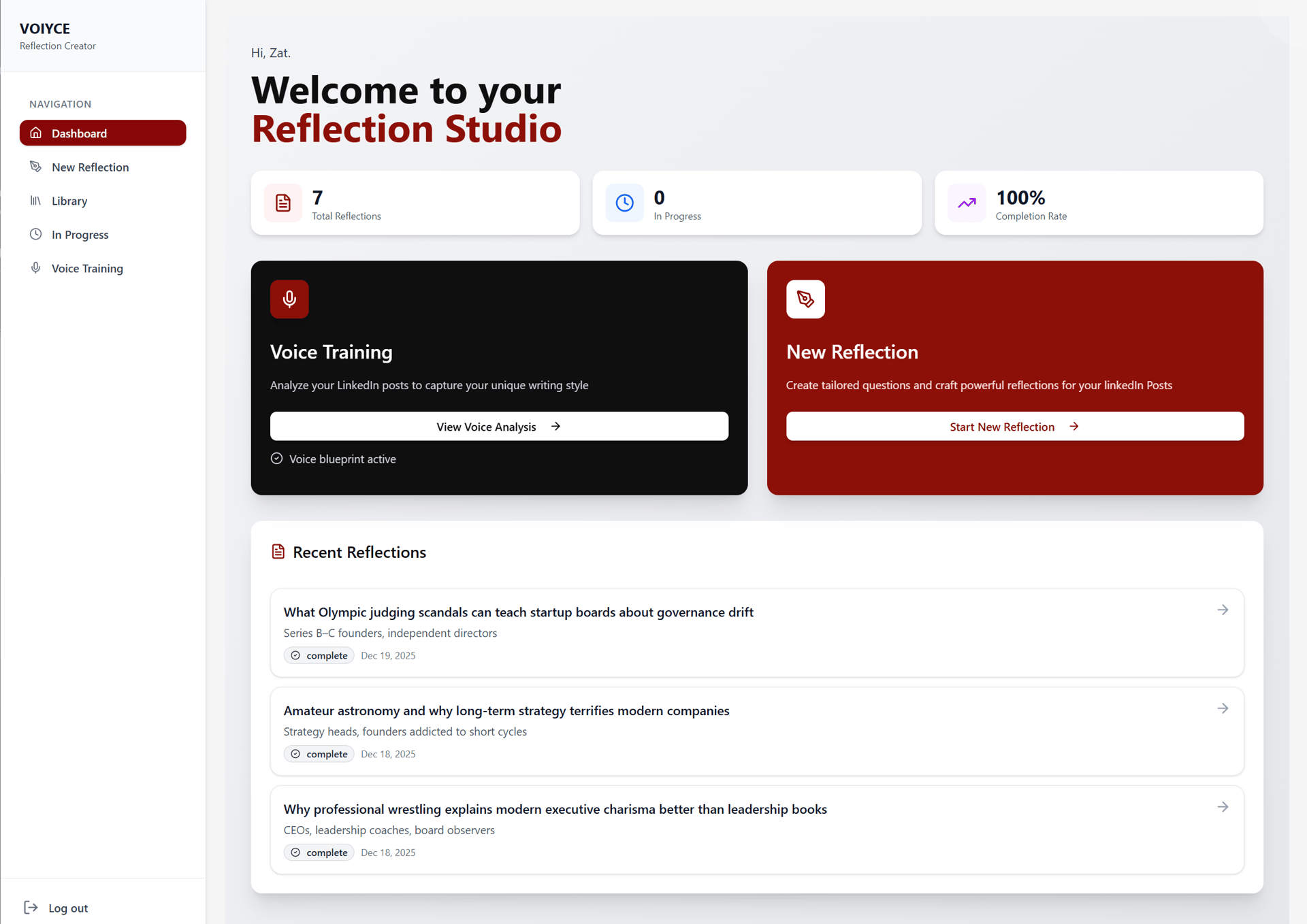Click the logout icon at the sidebar bottom
The width and height of the screenshot is (1307, 924).
pos(31,907)
